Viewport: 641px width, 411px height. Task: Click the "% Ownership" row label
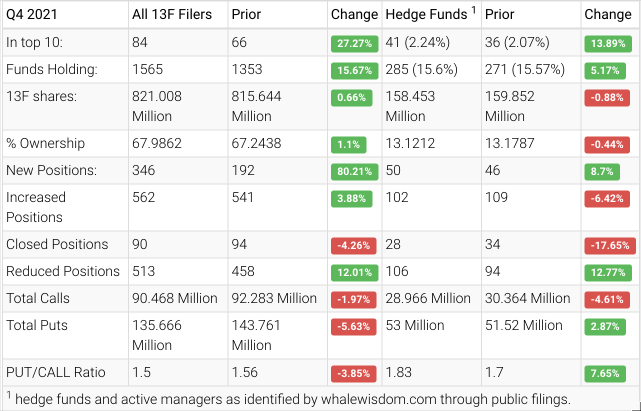45,143
